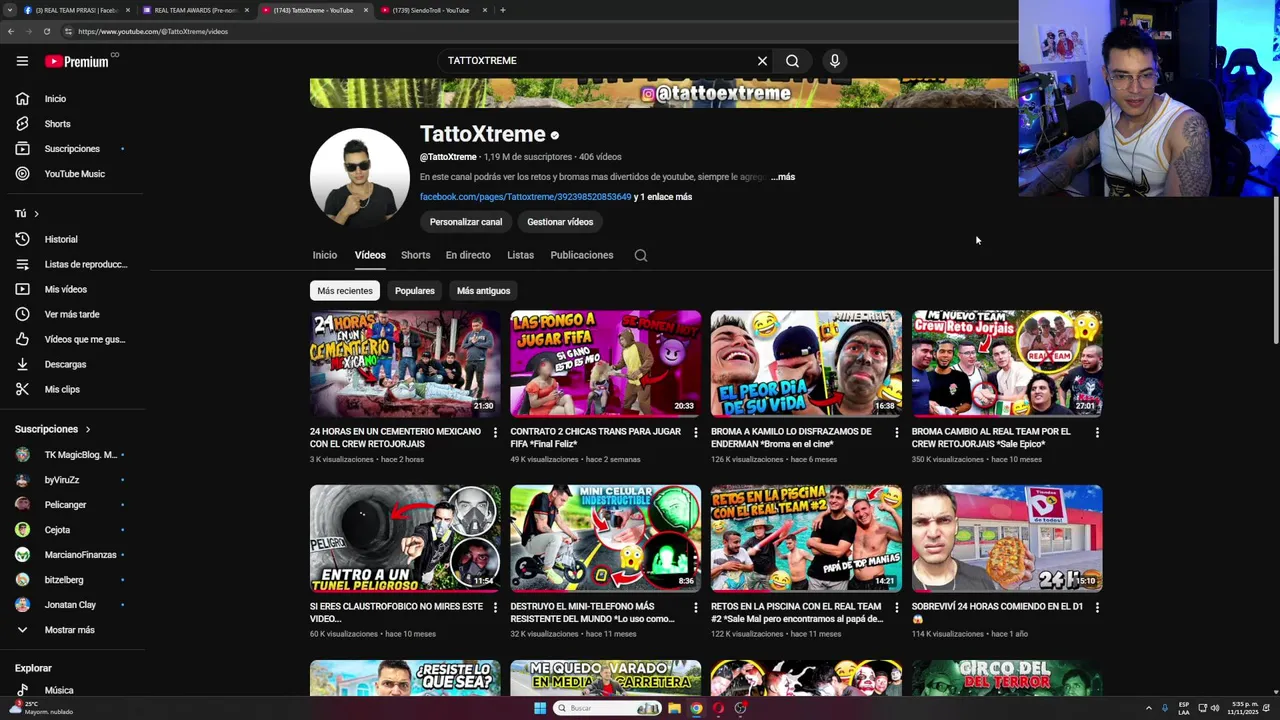Play the túnel peligroso video thumbnail
This screenshot has width=1280, height=720.
pos(405,538)
